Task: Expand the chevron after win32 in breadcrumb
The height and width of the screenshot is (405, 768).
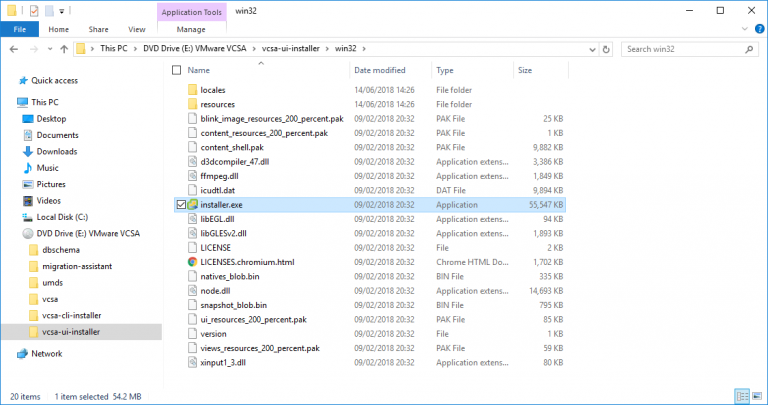Action: [x=364, y=49]
